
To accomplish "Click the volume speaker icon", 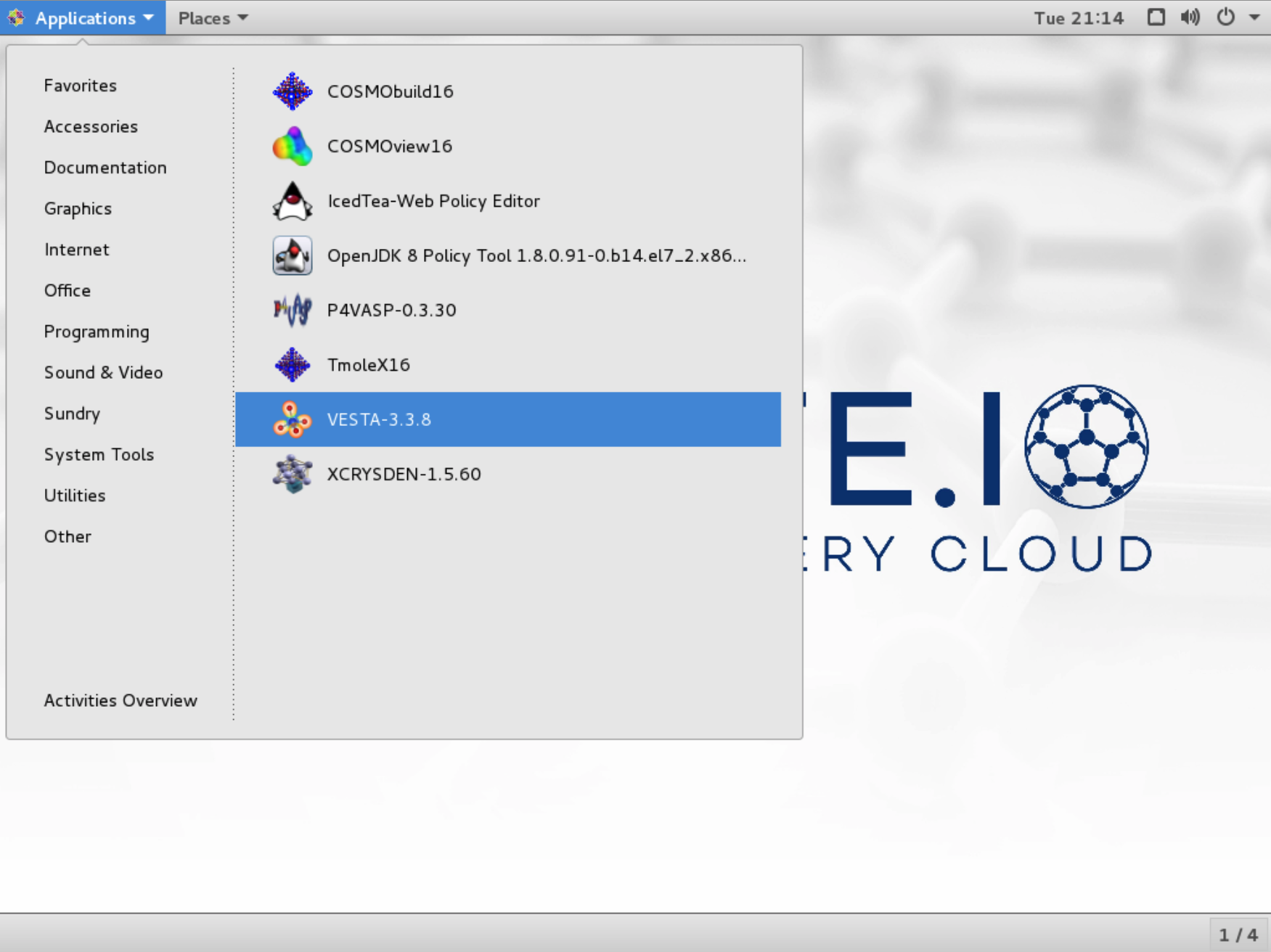I will pos(1190,17).
